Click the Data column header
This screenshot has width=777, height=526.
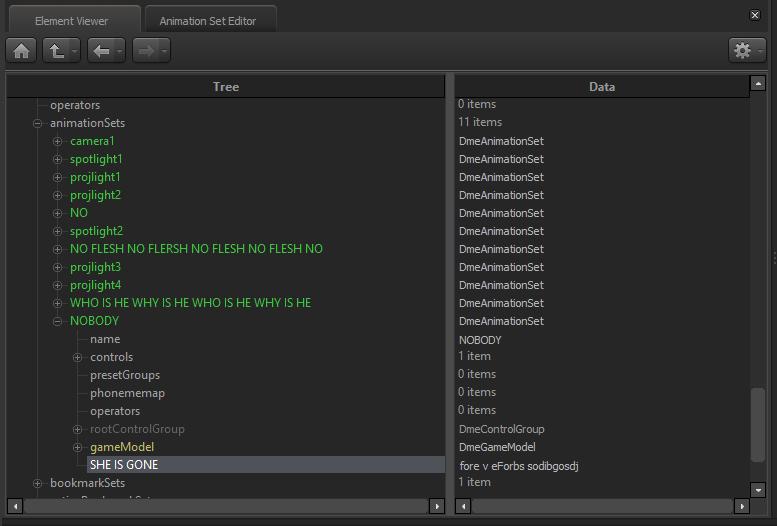click(601, 87)
